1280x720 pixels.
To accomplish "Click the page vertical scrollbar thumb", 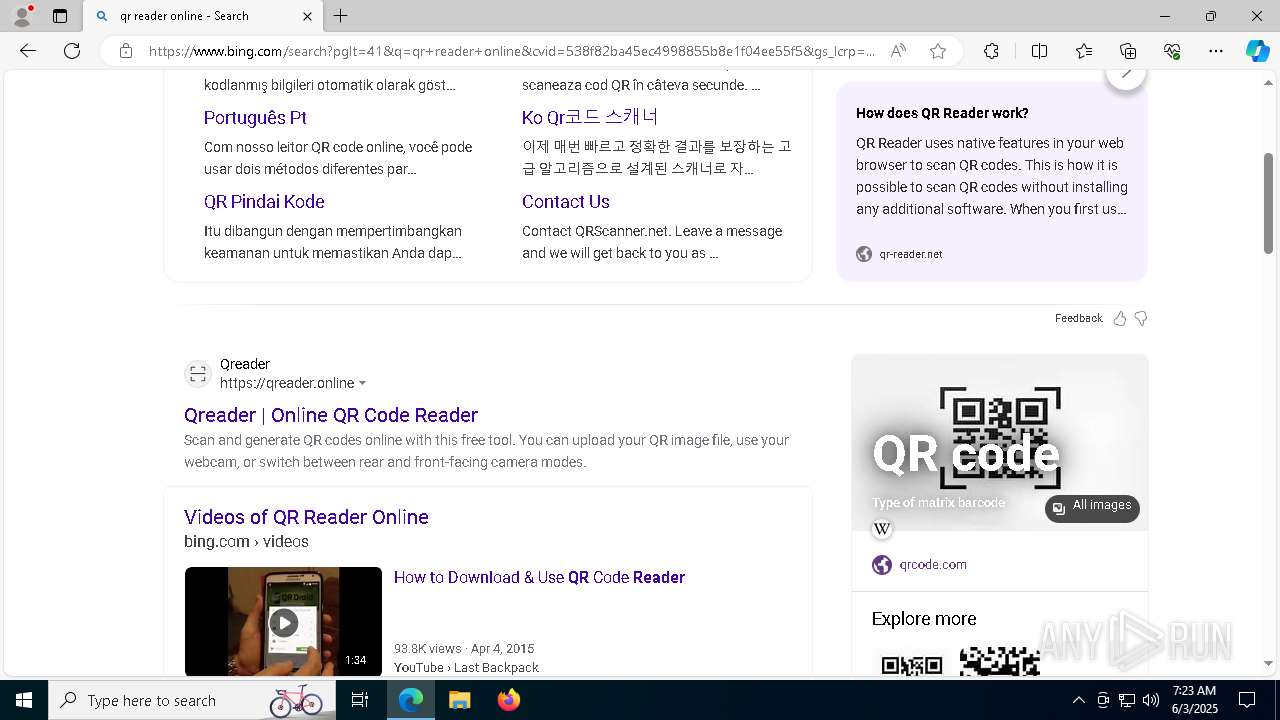I will coord(1269,203).
